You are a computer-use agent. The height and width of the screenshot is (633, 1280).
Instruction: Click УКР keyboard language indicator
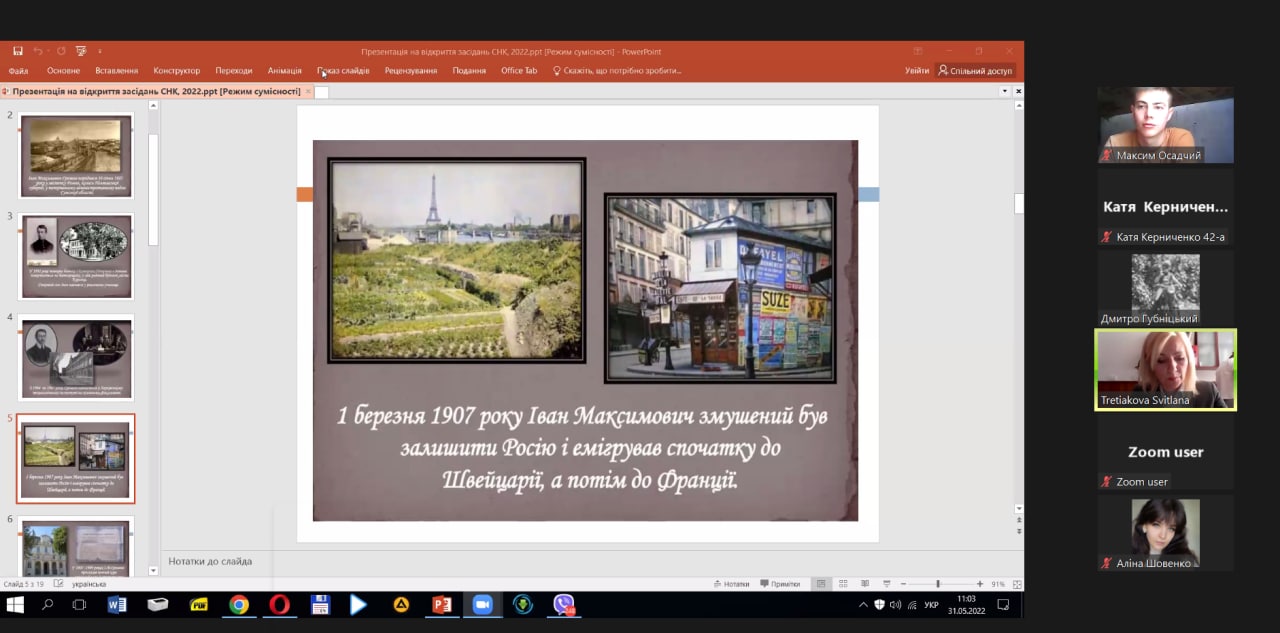click(931, 605)
